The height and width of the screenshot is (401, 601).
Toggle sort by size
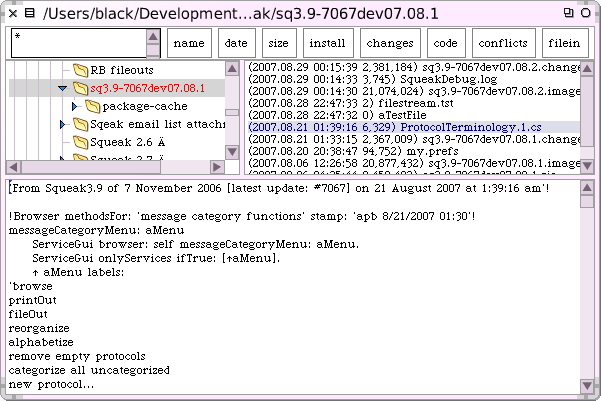(279, 44)
